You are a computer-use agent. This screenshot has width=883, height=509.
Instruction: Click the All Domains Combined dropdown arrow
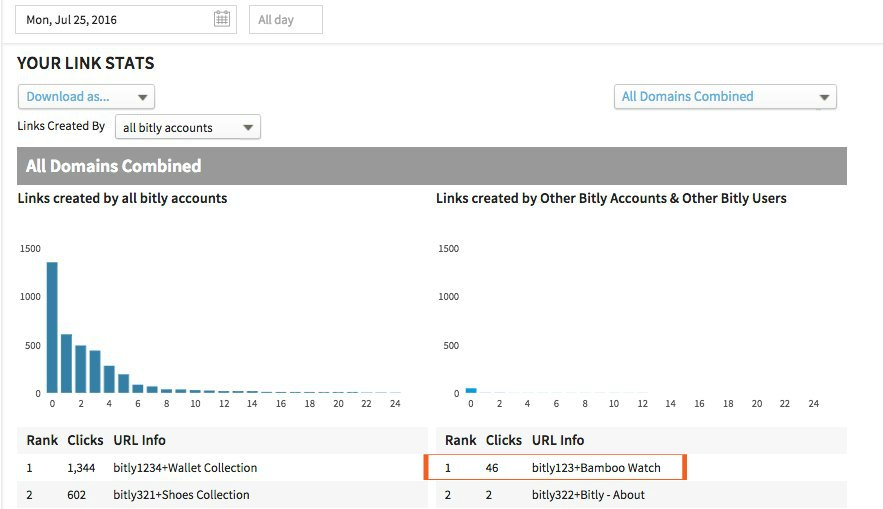tap(824, 97)
